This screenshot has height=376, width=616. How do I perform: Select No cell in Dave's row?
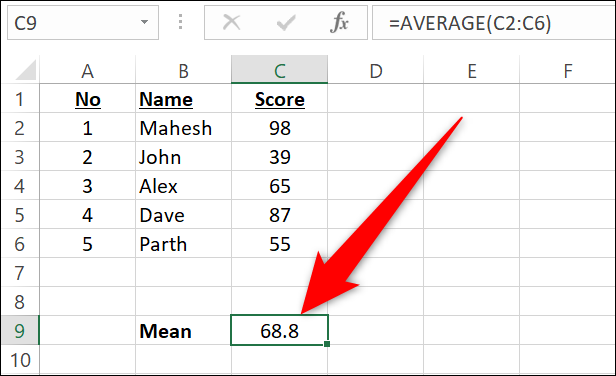click(x=88, y=215)
